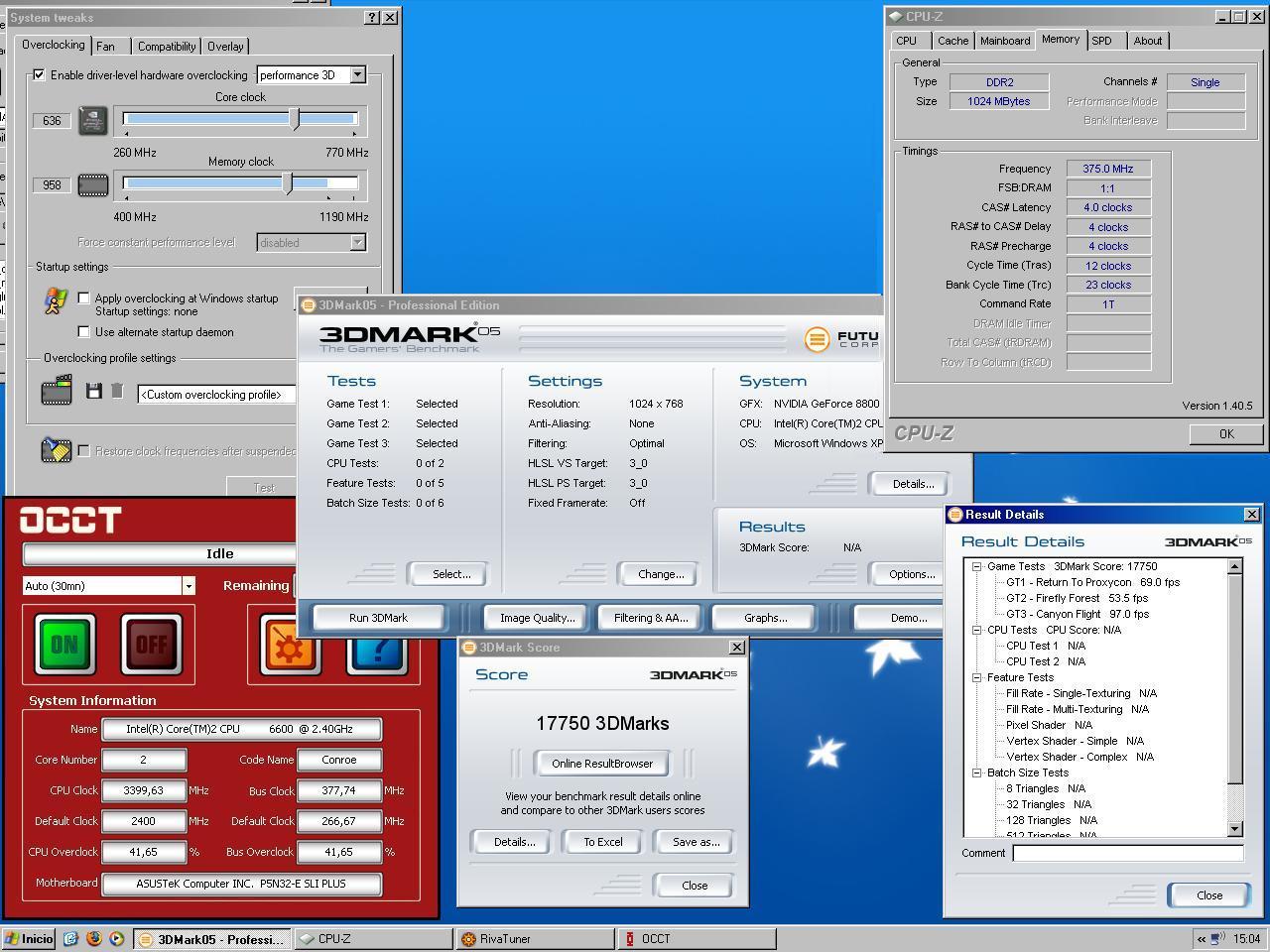
Task: Collapse the Feature Tests tree node
Action: [976, 677]
